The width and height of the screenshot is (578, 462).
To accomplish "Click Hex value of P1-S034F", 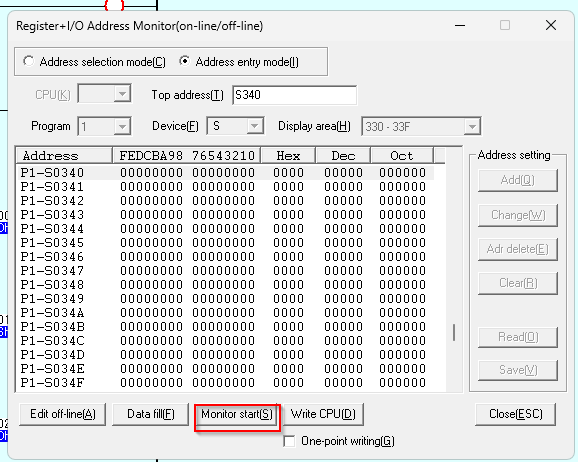I will (x=288, y=383).
